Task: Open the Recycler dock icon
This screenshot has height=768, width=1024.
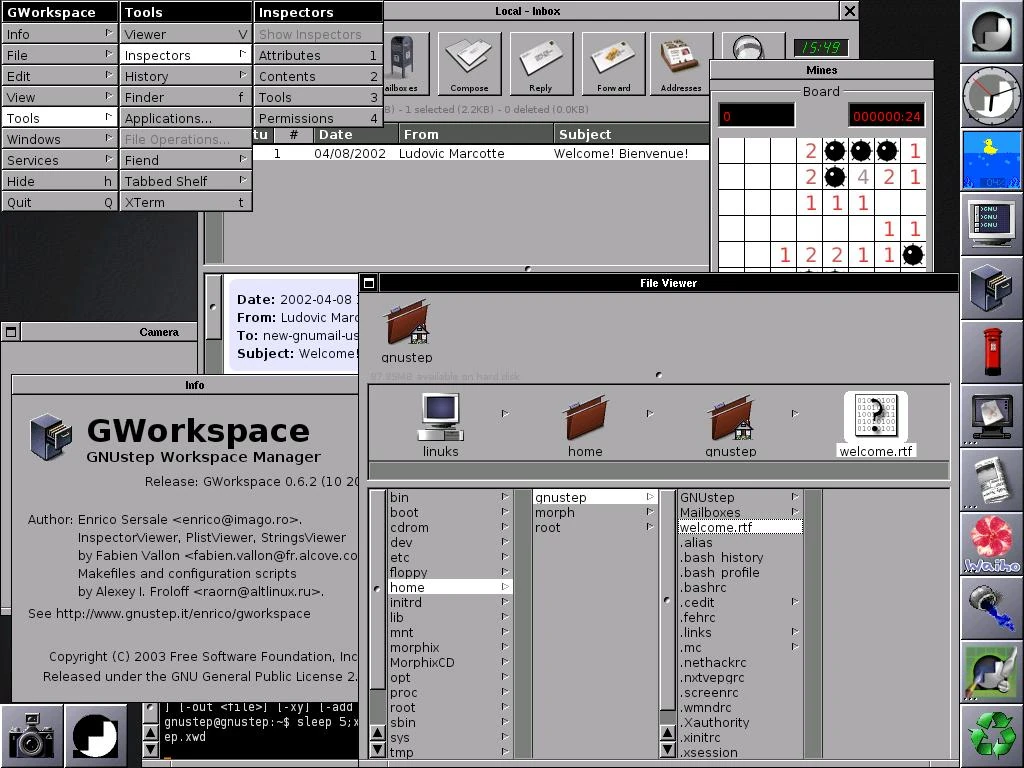Action: (991, 733)
